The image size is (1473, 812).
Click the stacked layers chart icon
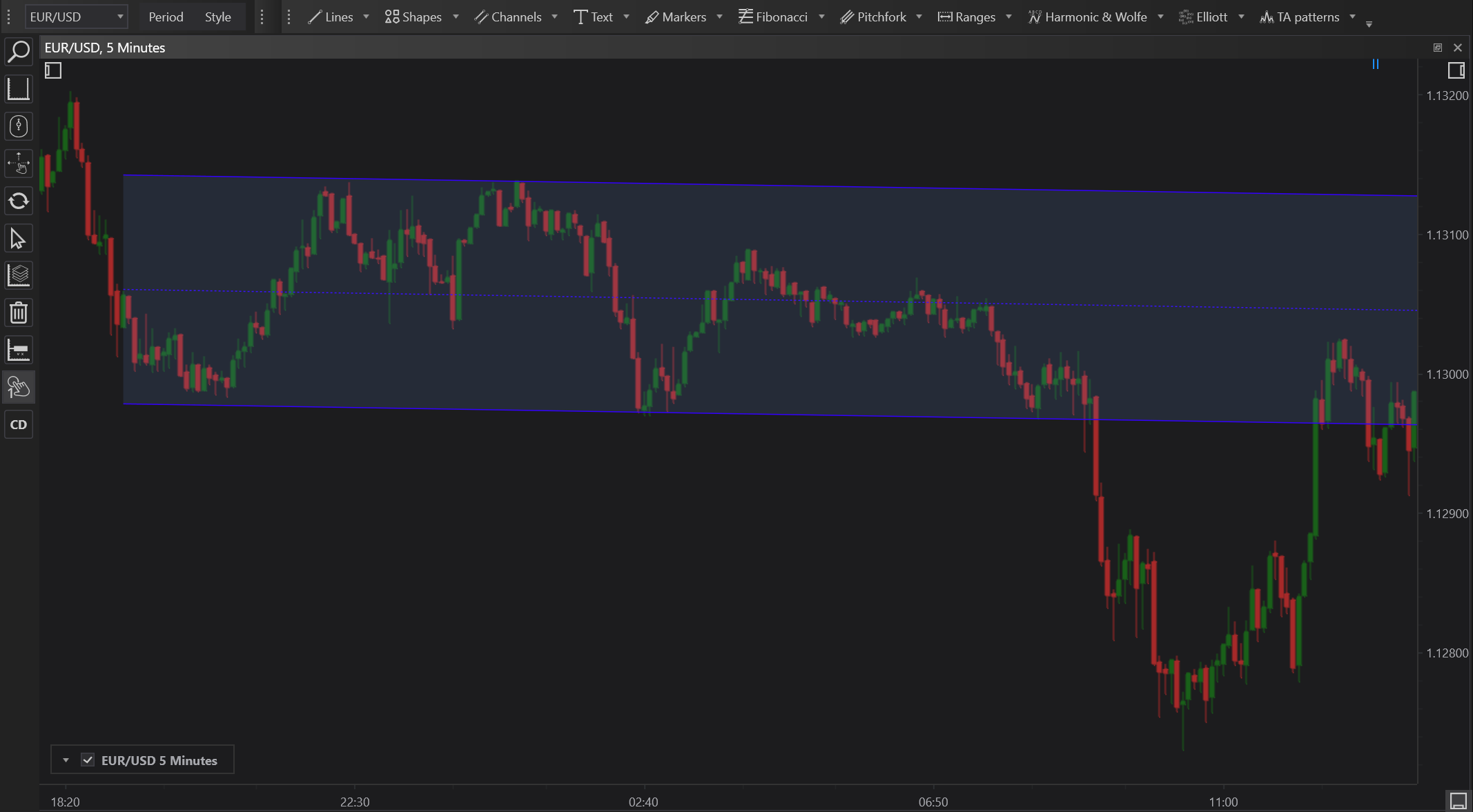tap(19, 276)
